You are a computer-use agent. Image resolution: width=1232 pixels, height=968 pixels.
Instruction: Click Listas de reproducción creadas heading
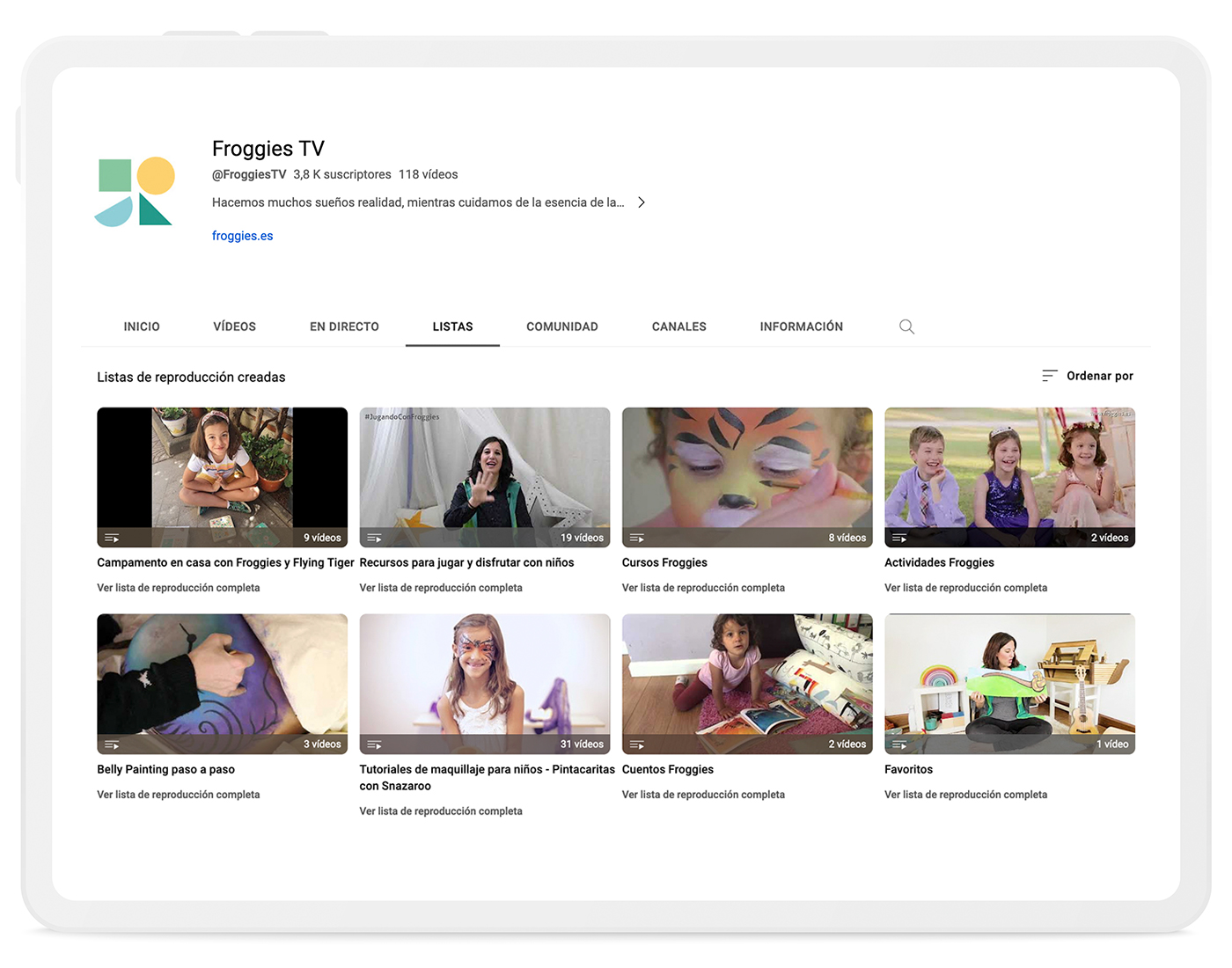tap(191, 377)
